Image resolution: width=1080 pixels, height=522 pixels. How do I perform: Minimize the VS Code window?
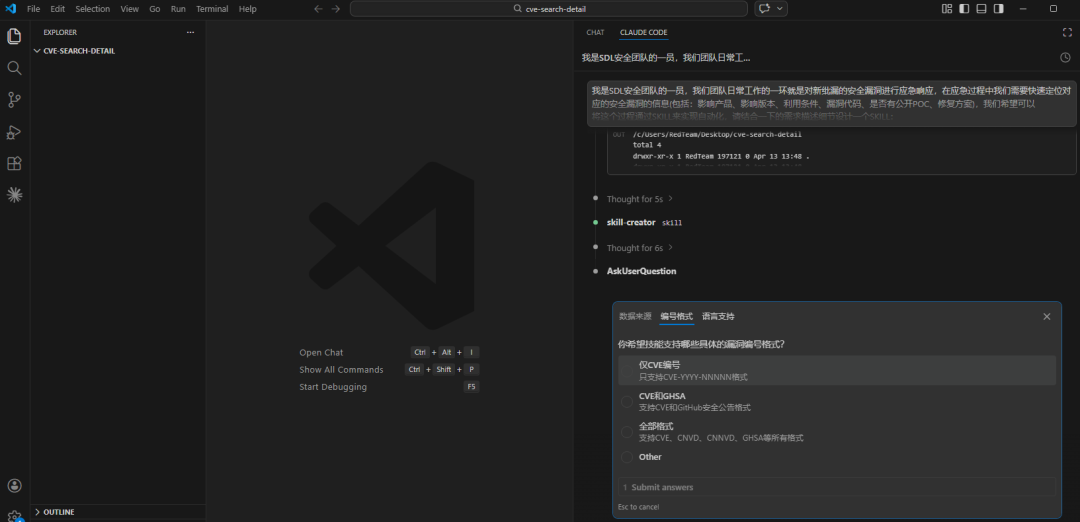pos(1022,9)
